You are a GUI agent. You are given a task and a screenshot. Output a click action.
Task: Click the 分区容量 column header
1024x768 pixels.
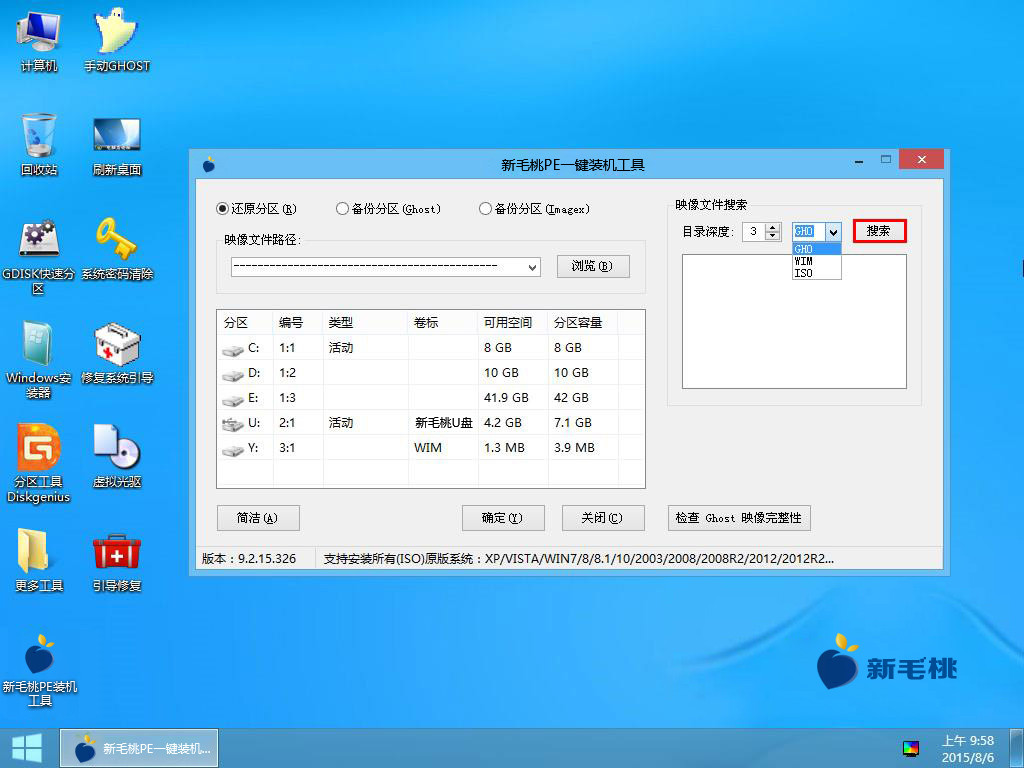pyautogui.click(x=583, y=323)
